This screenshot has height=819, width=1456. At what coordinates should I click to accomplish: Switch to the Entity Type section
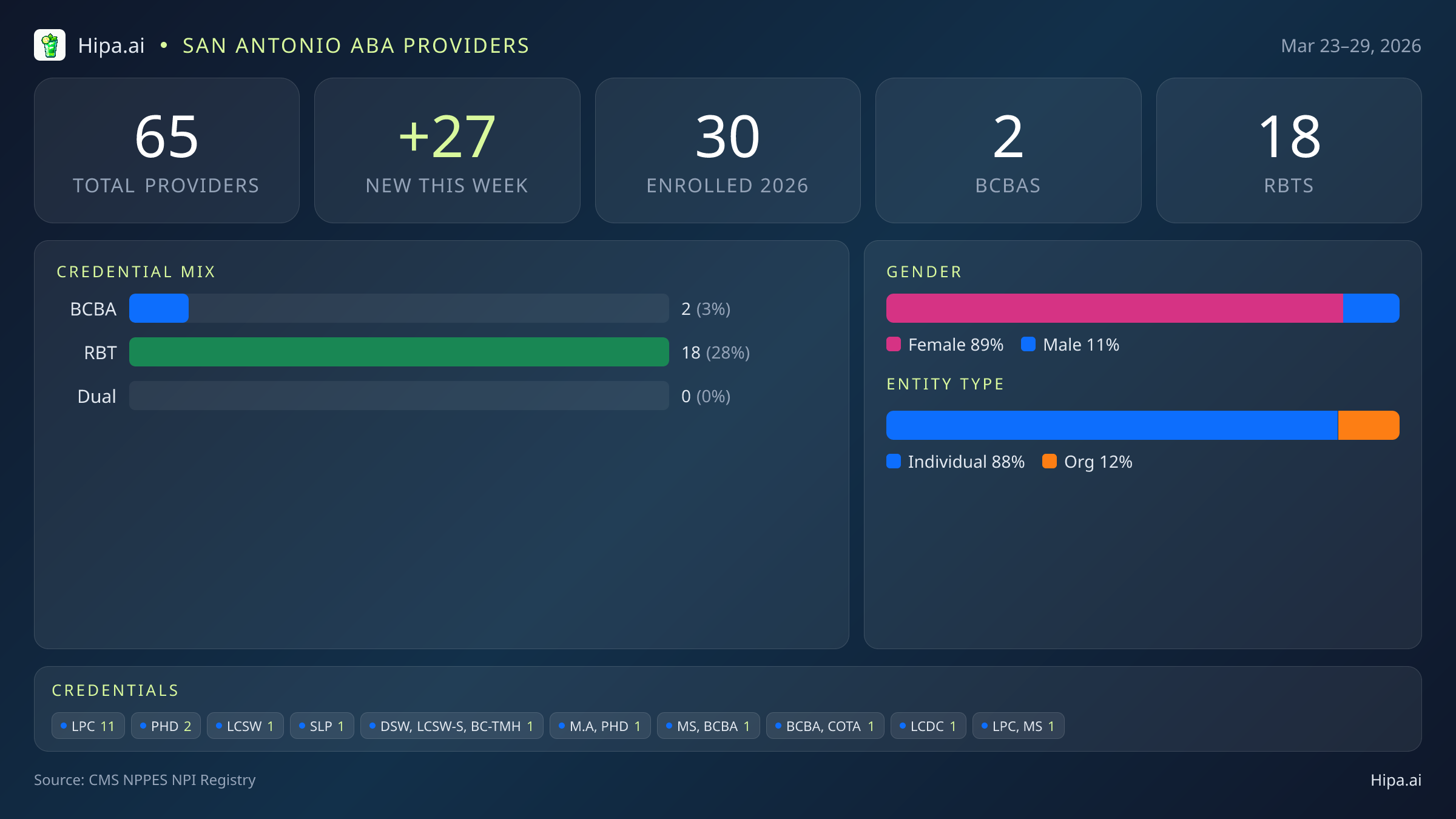click(x=945, y=383)
